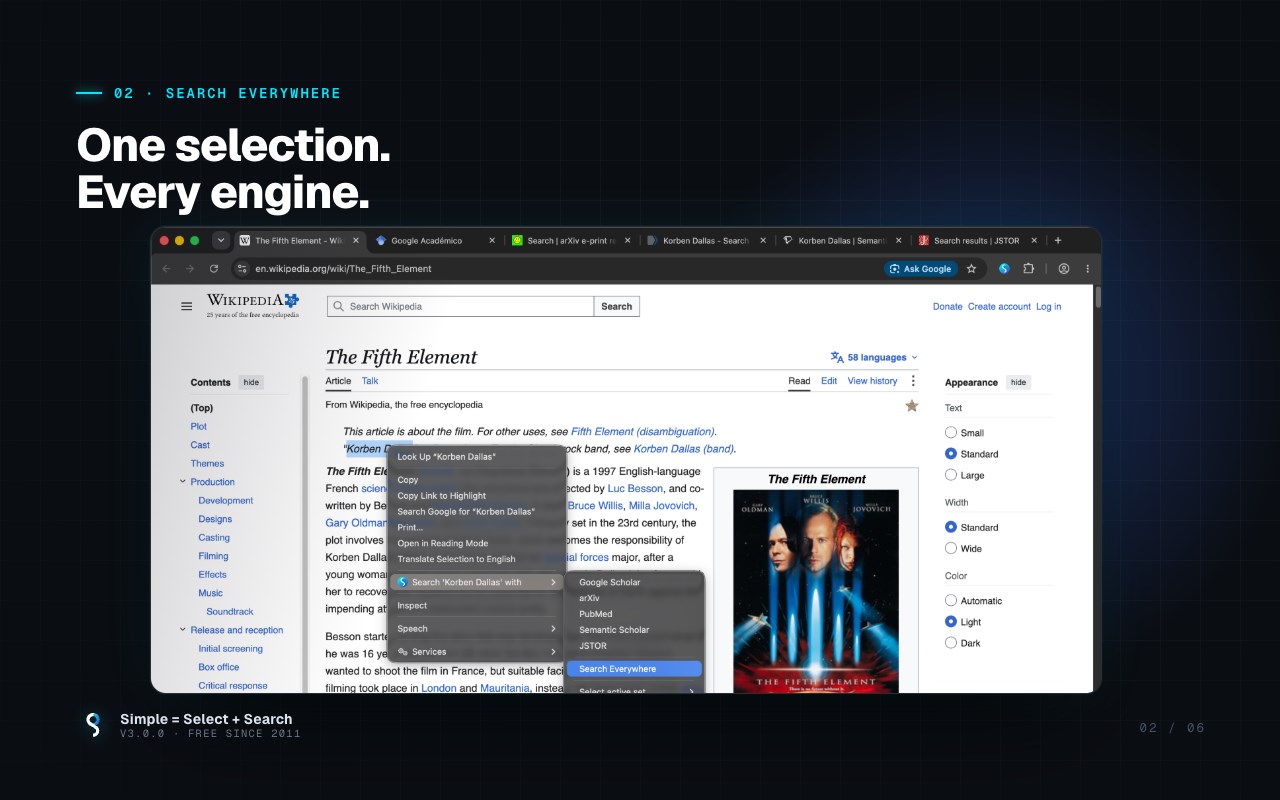Open the Simple Select Search extension icon
The height and width of the screenshot is (800, 1280).
[x=1004, y=269]
